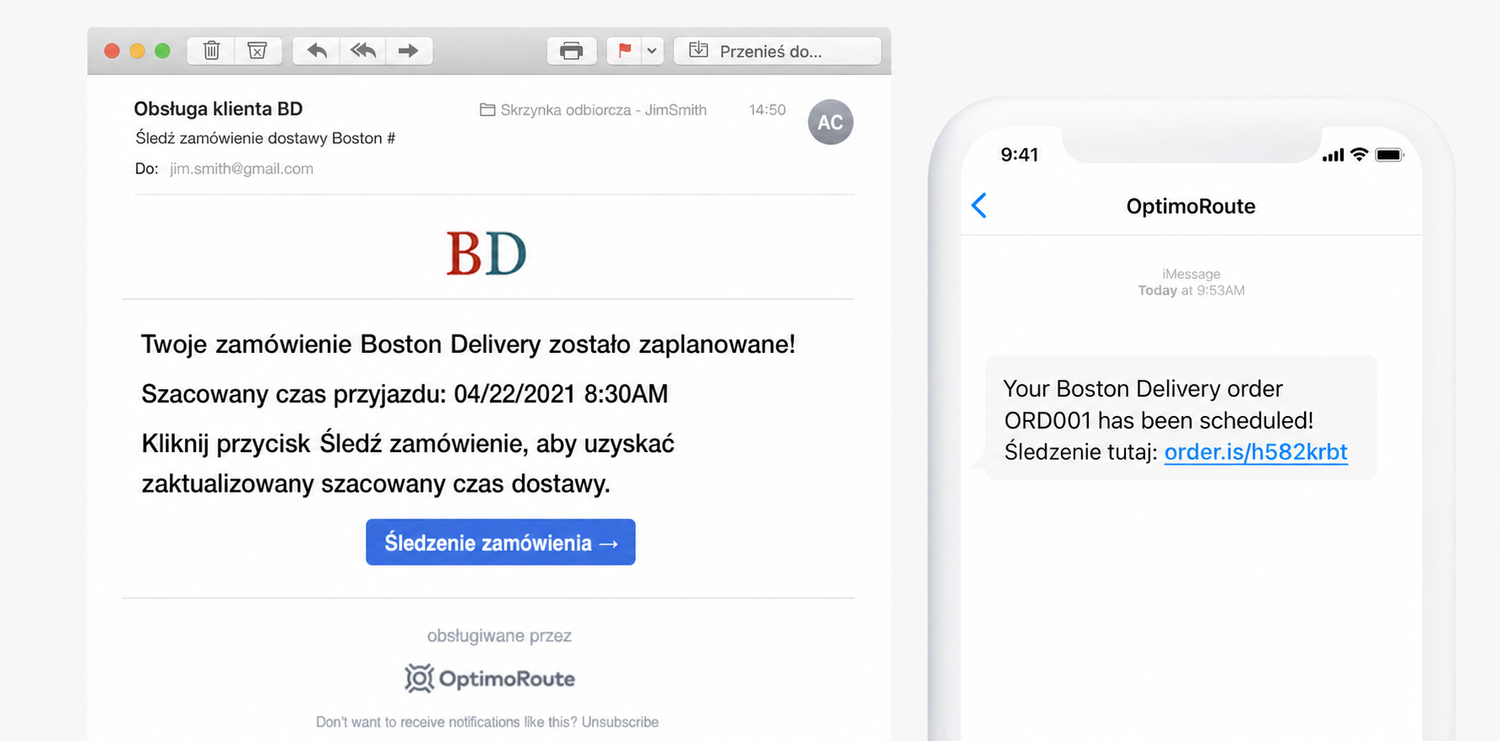Click jim.smith@gmail.com recipient address
The width and height of the screenshot is (1500, 741).
241,169
